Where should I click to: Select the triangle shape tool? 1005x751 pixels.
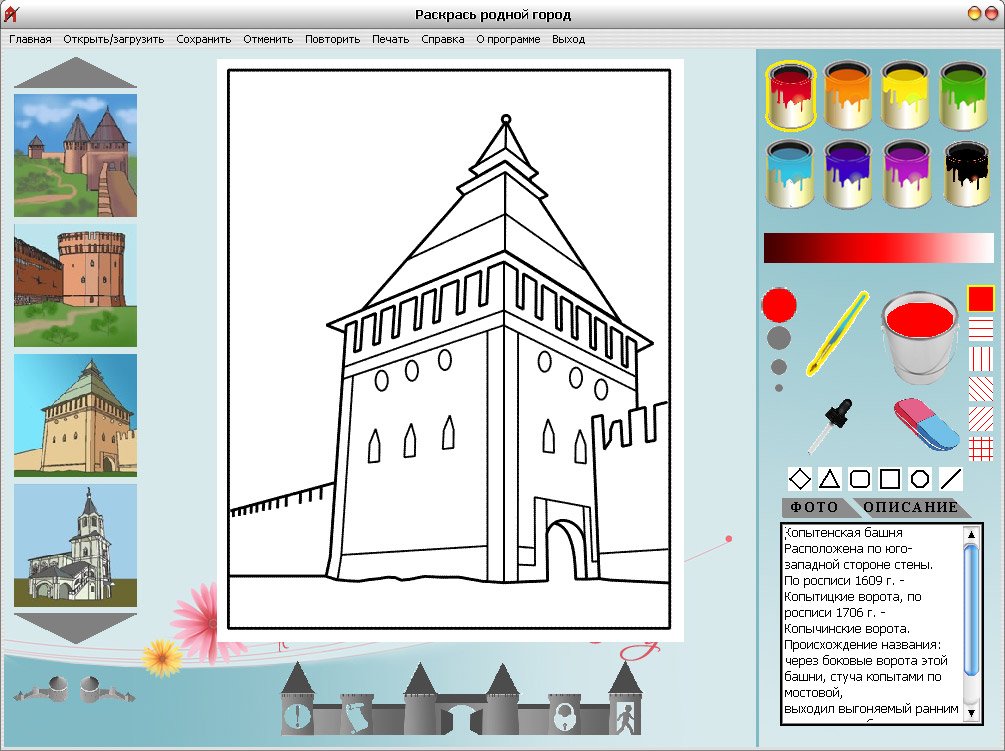point(829,479)
